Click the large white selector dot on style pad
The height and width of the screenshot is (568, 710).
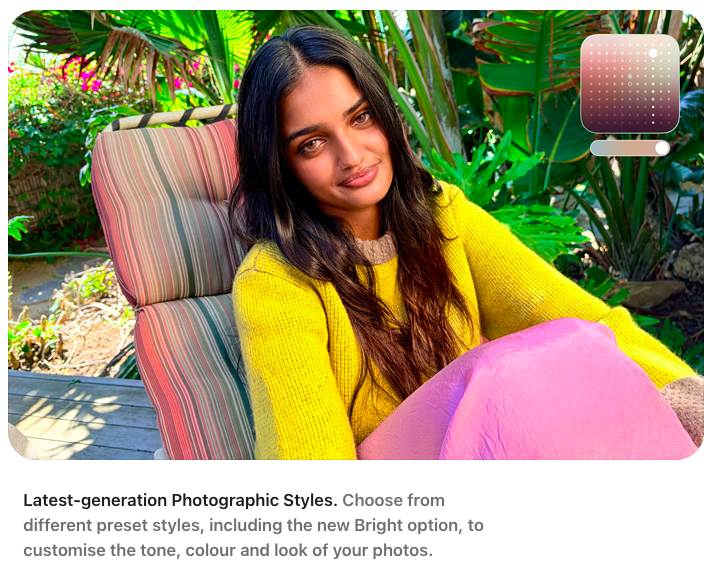(x=653, y=53)
